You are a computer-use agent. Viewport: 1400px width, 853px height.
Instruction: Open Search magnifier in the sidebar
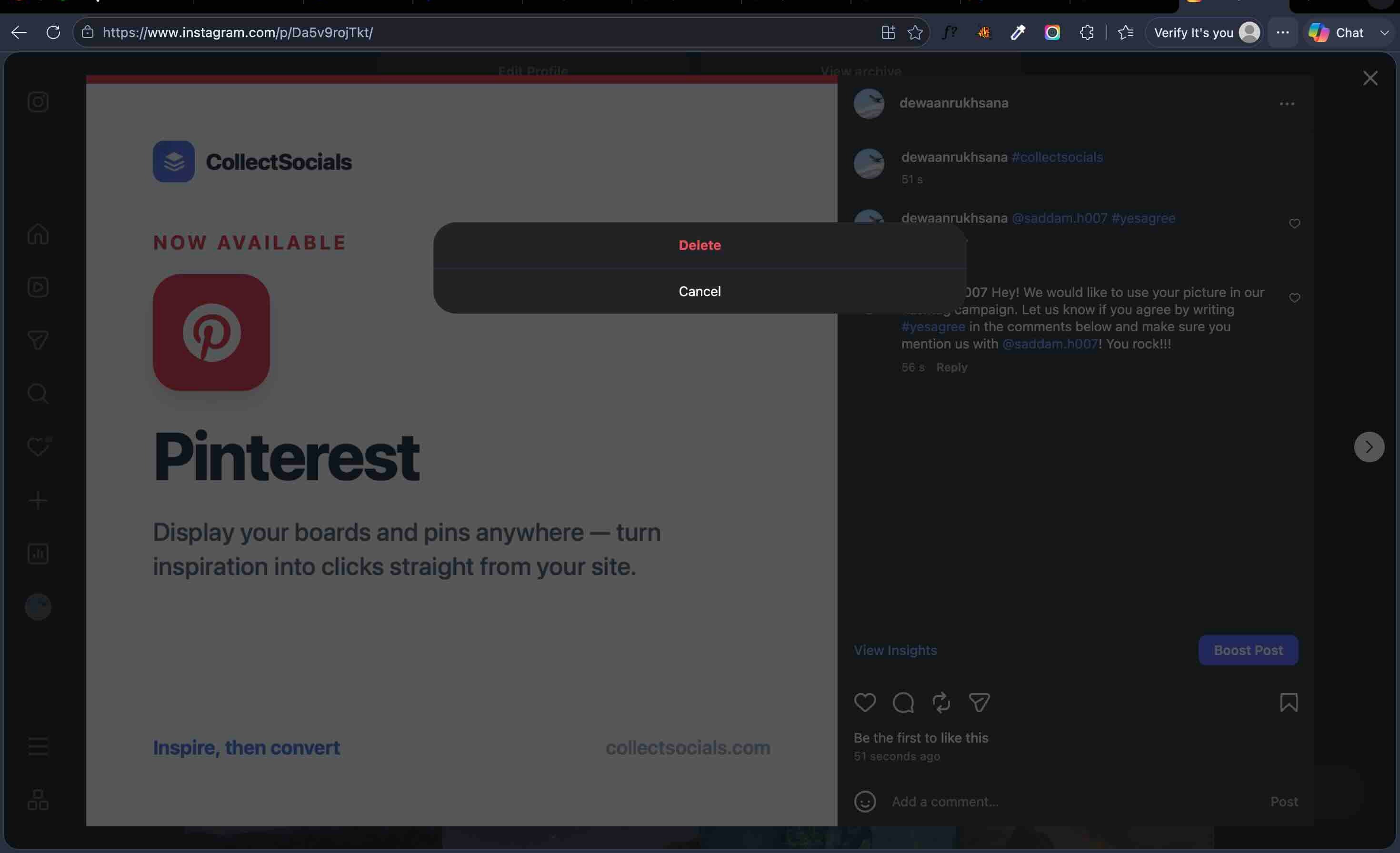38,393
